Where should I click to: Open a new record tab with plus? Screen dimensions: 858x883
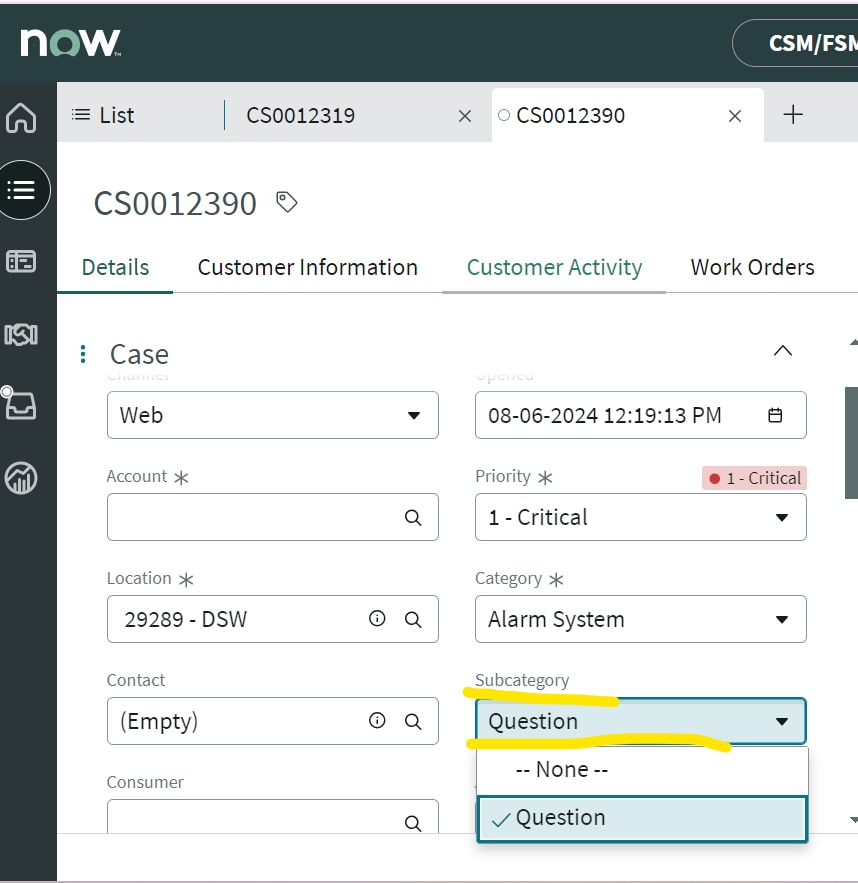click(793, 114)
